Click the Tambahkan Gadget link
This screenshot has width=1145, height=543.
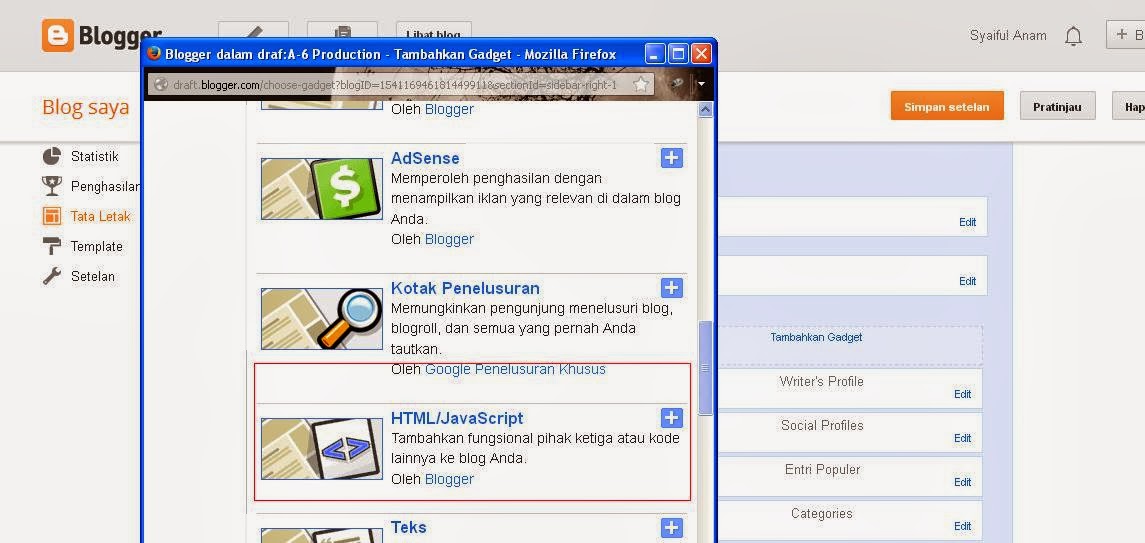(x=816, y=337)
